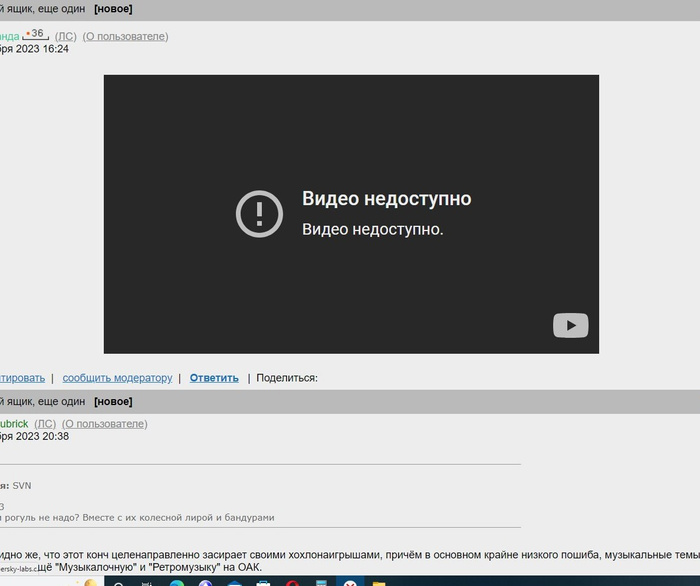Click the цитировать quote link
The image size is (700, 586).
pos(22,378)
